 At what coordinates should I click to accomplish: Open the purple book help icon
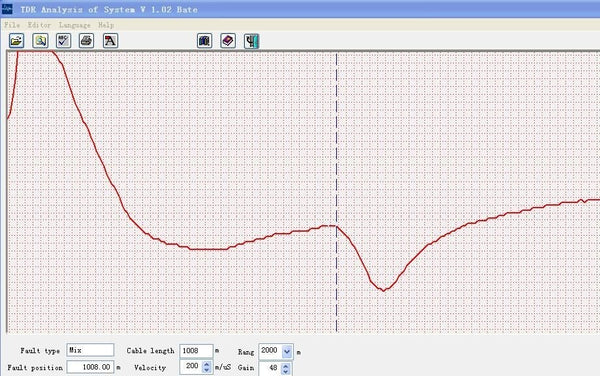coord(228,41)
